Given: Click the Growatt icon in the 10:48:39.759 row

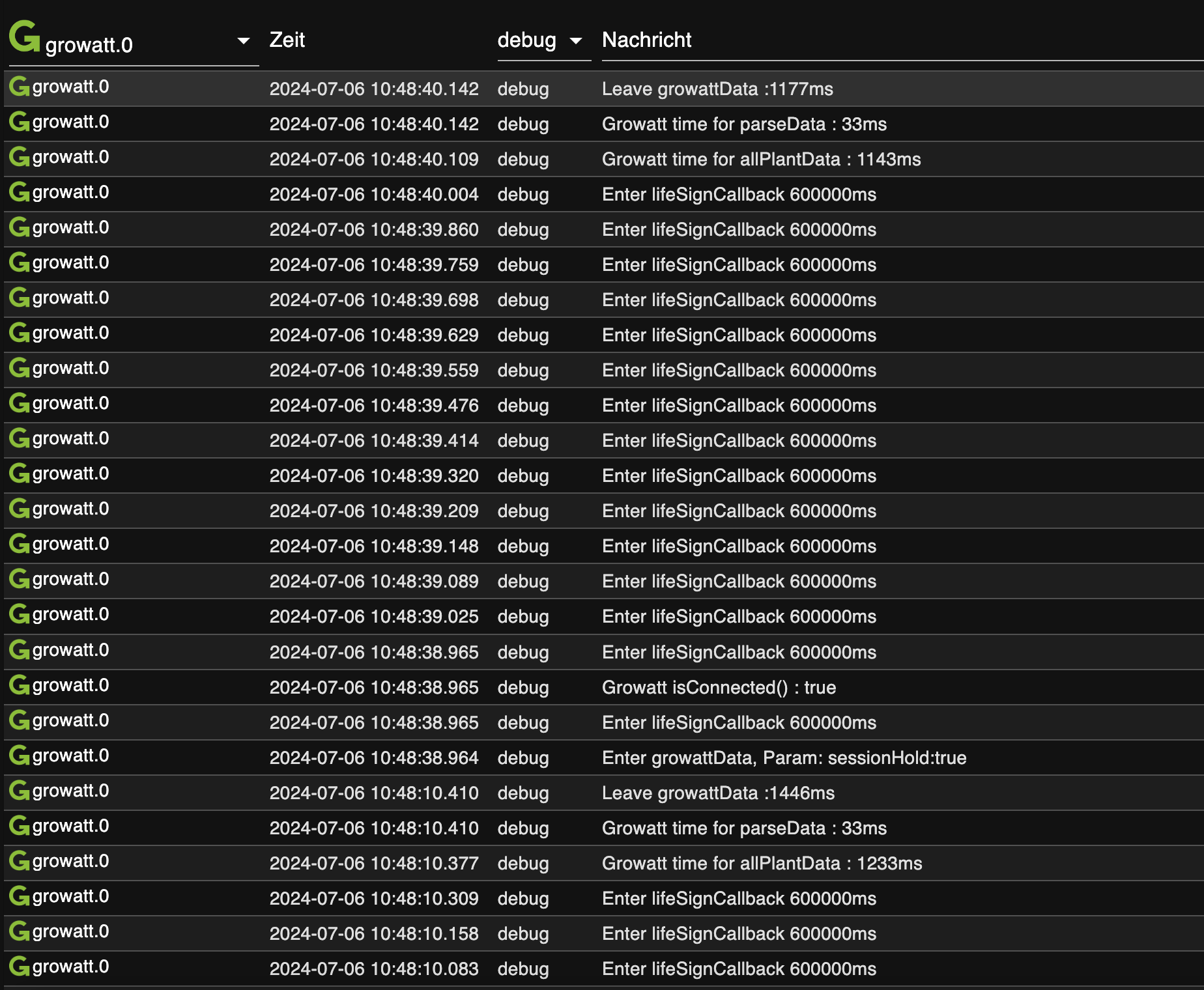Looking at the screenshot, I should (20, 262).
